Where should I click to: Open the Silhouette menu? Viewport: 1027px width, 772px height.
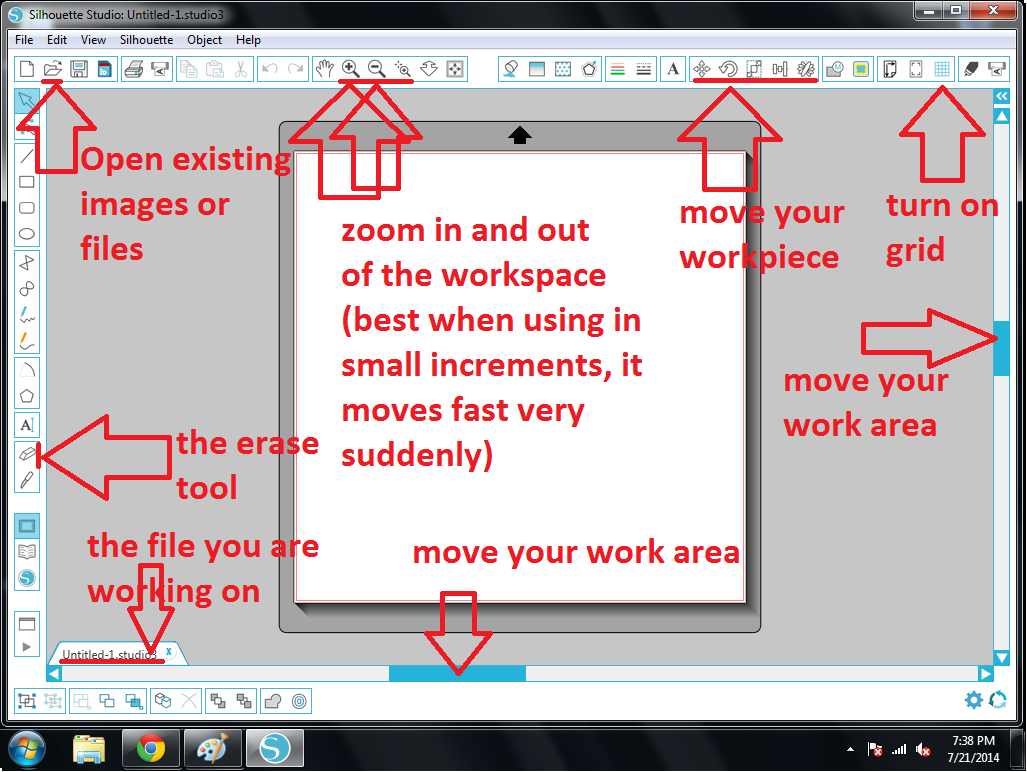pyautogui.click(x=146, y=40)
